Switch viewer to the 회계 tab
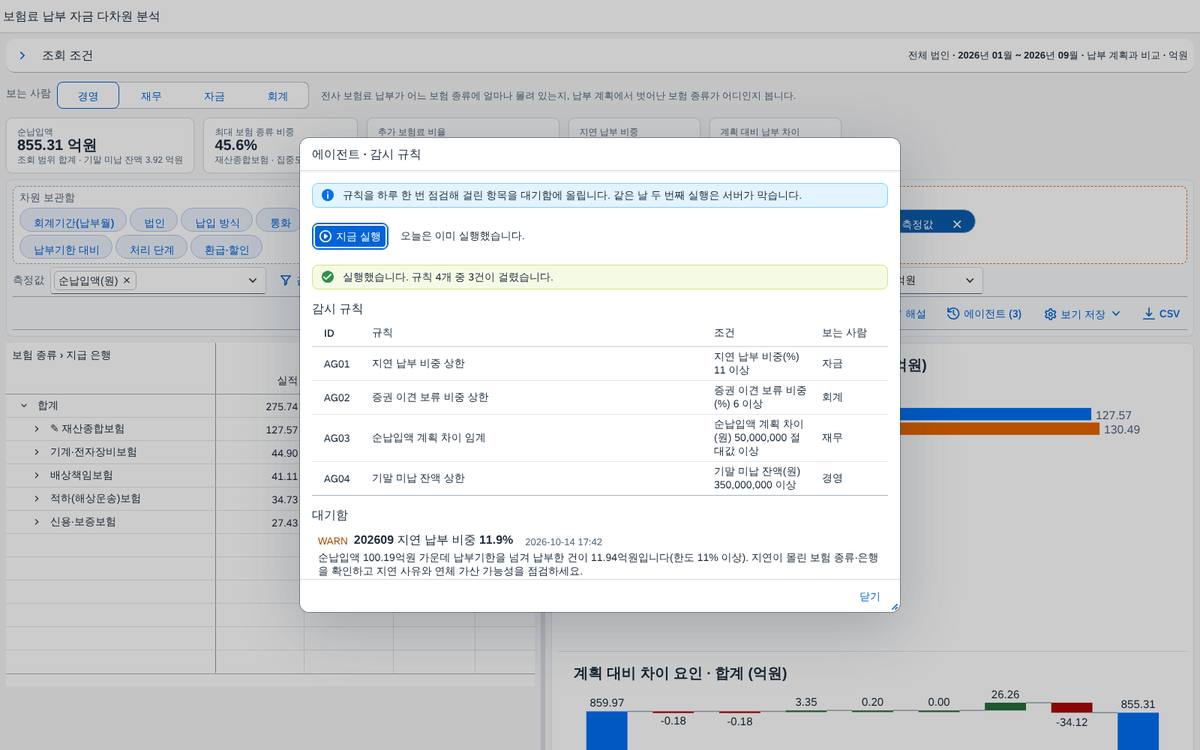 click(277, 96)
